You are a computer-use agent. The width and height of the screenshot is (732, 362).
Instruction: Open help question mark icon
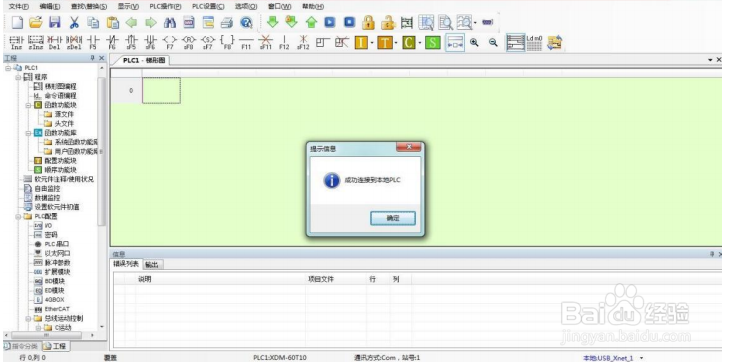[246, 22]
